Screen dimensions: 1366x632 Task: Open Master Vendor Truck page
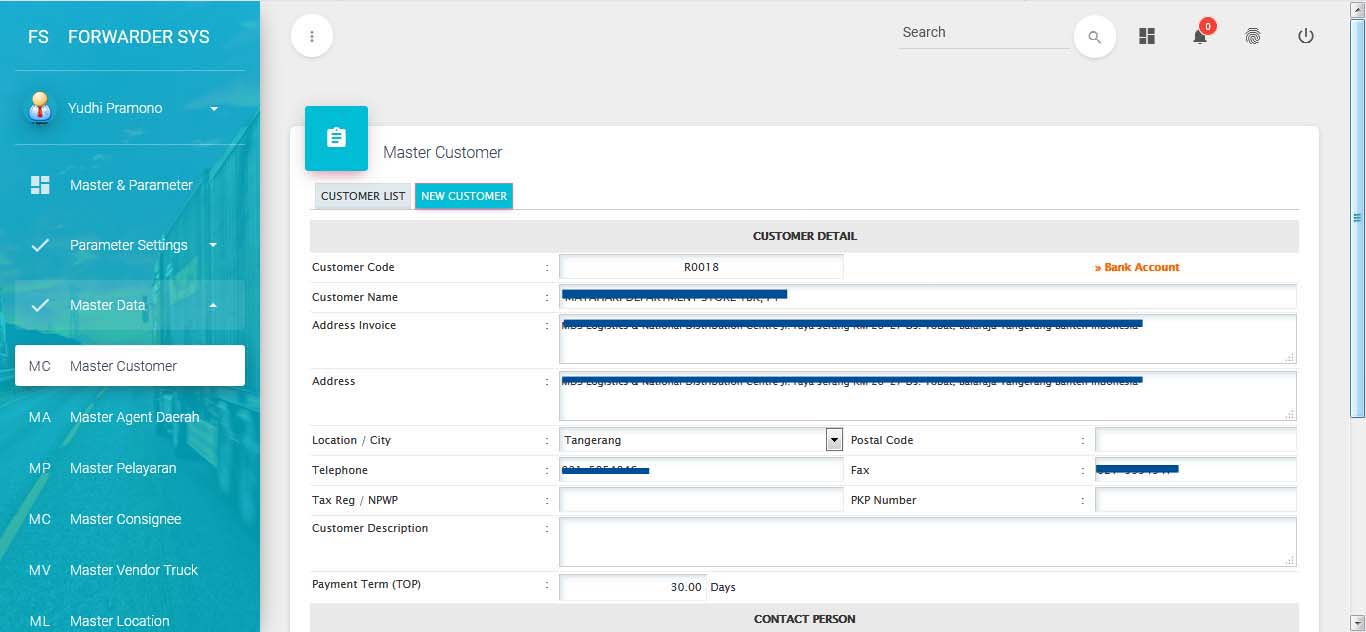pyautogui.click(x=134, y=570)
